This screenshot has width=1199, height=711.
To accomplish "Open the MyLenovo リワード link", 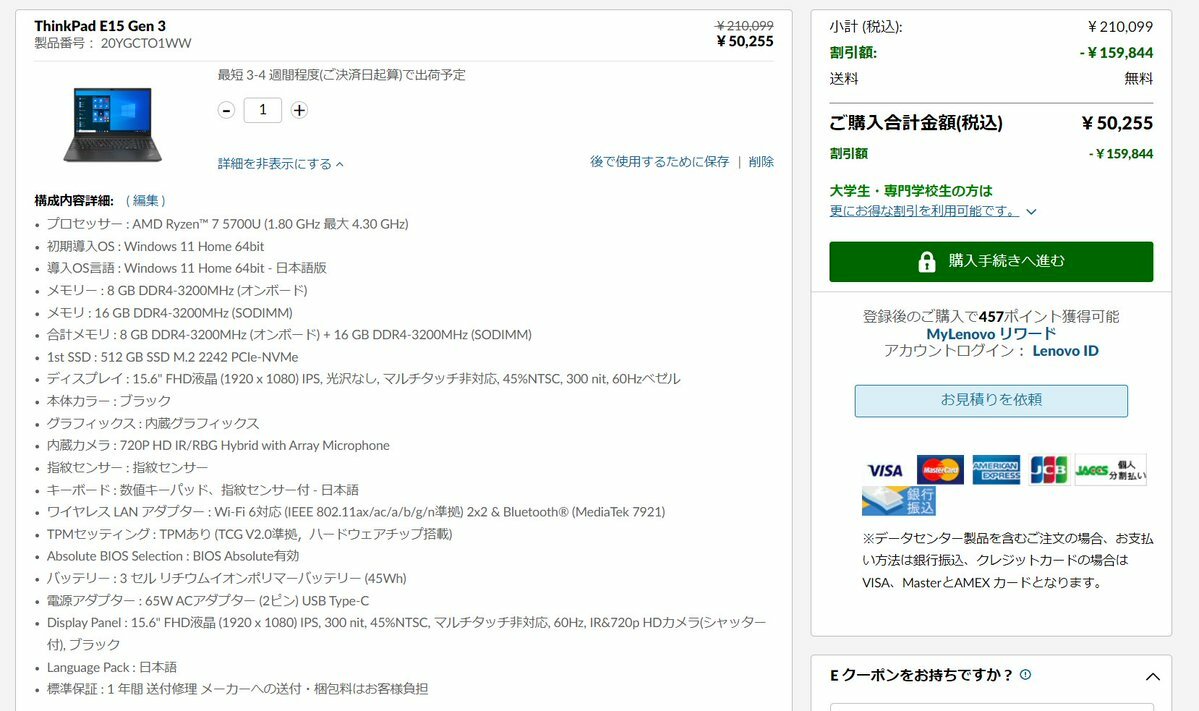I will 991,334.
